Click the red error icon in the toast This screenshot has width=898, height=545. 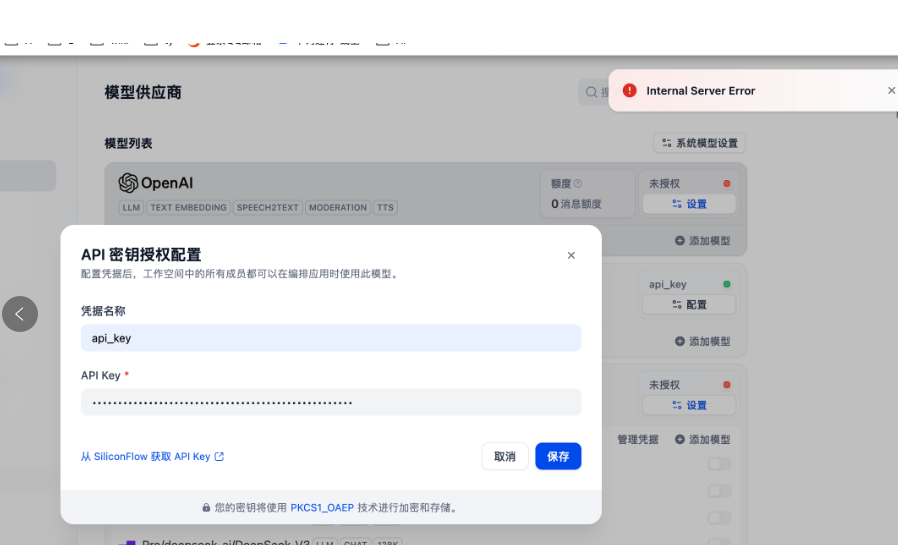[629, 91]
